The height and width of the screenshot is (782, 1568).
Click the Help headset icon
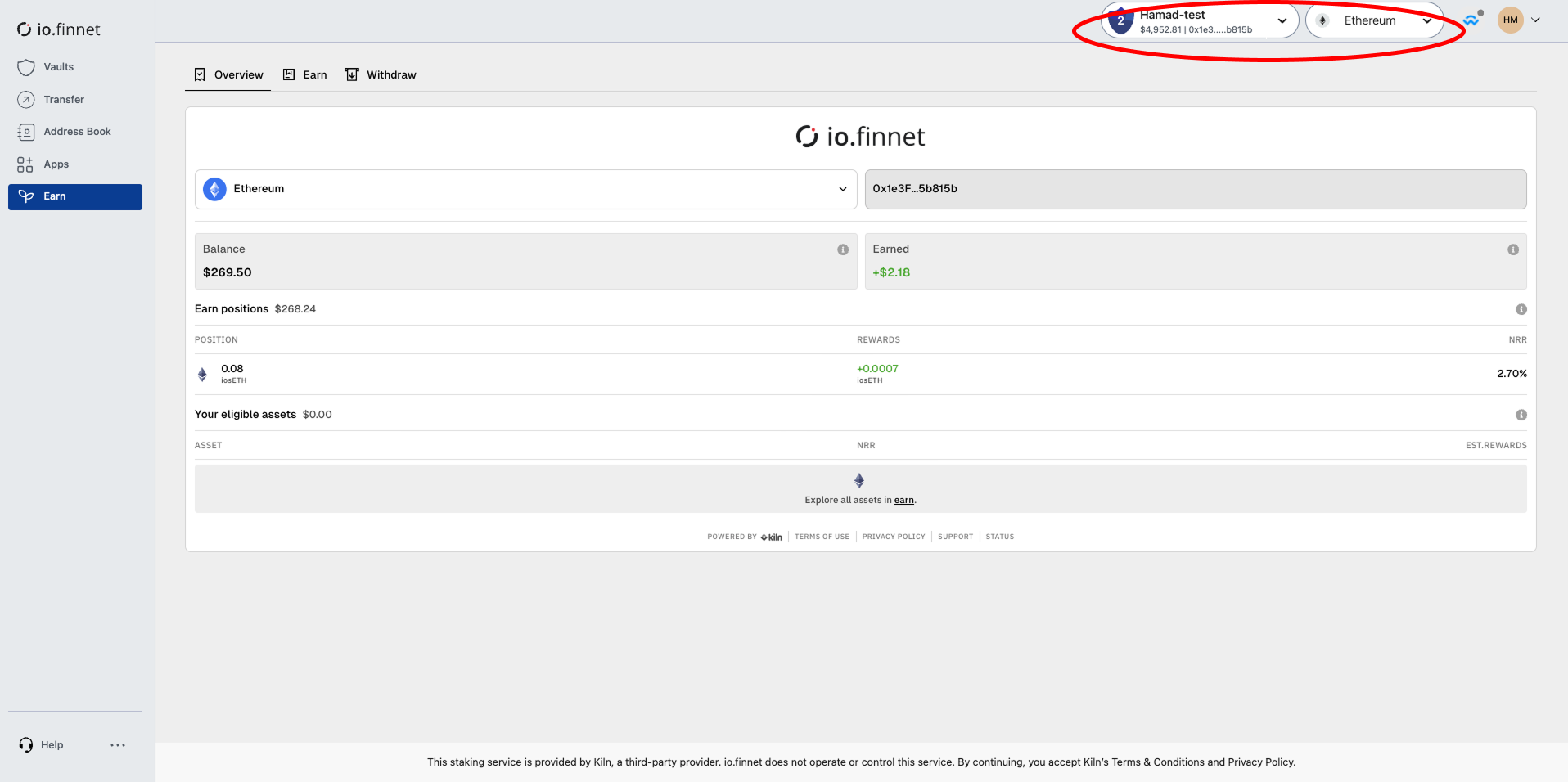pyautogui.click(x=26, y=745)
